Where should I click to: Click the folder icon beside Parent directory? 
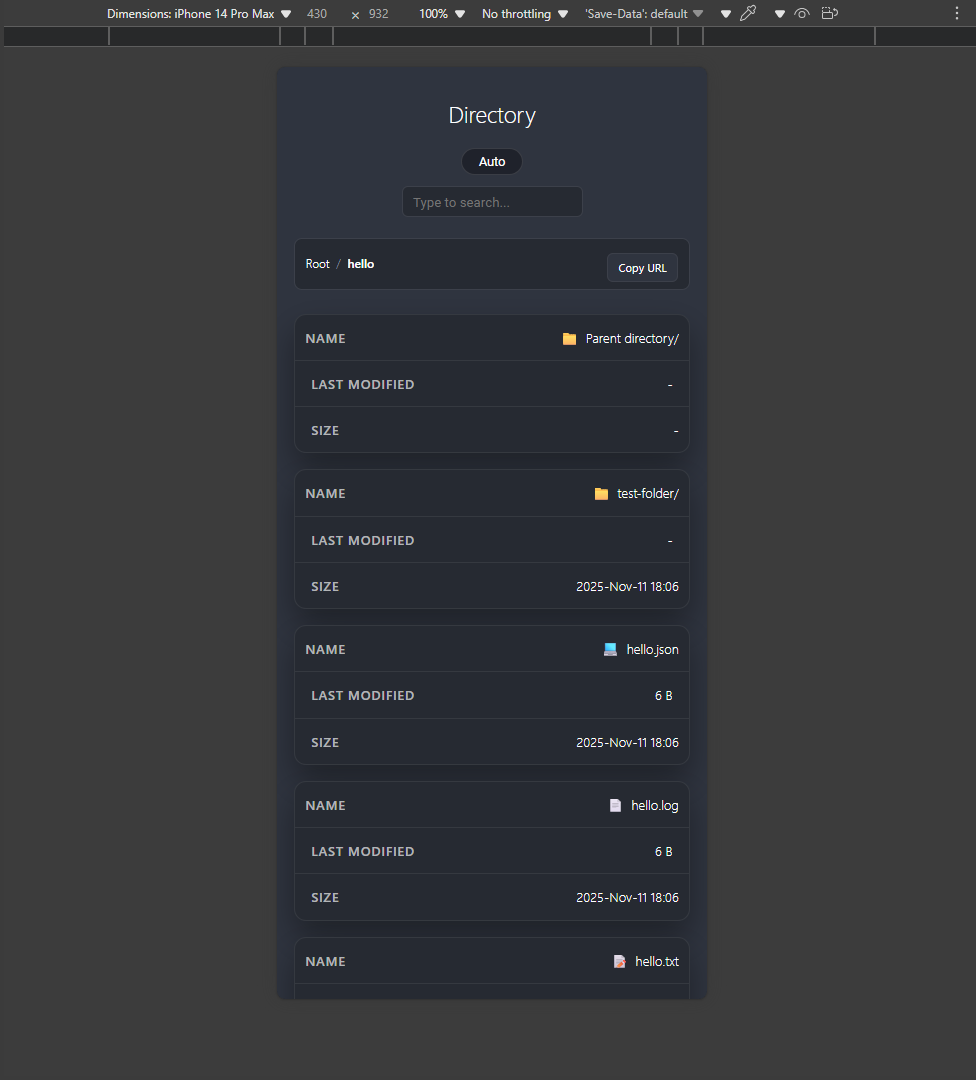[x=569, y=339]
